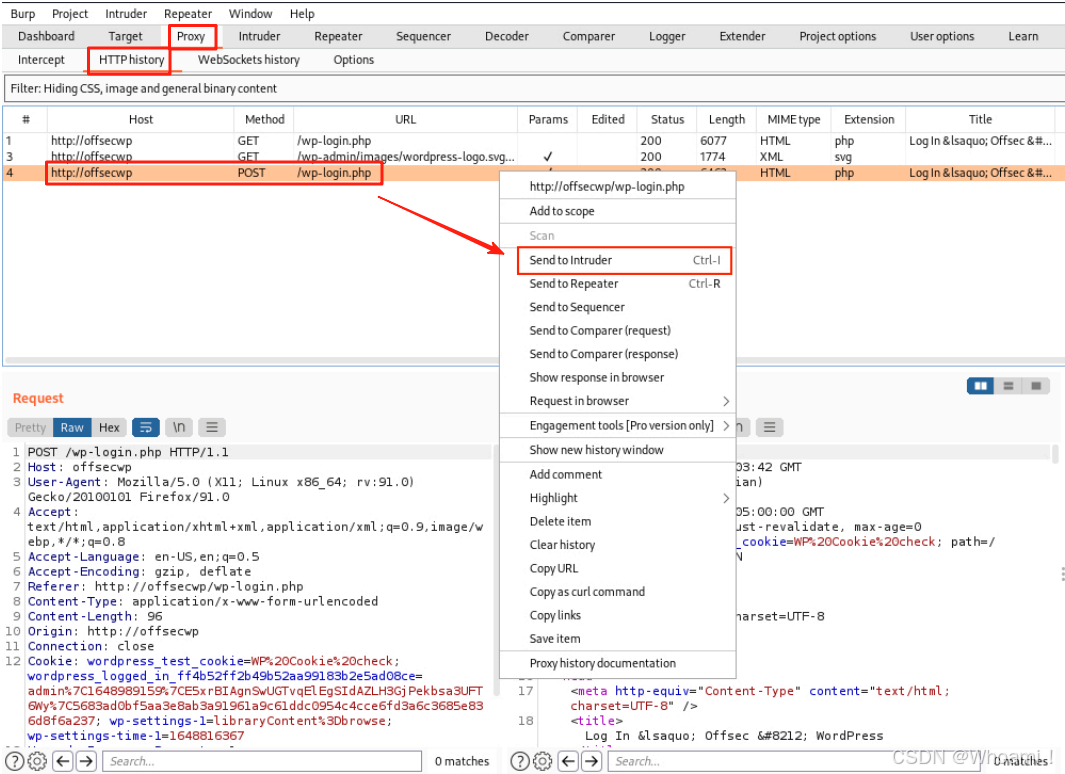Expand the Highlight submenu

click(x=617, y=498)
